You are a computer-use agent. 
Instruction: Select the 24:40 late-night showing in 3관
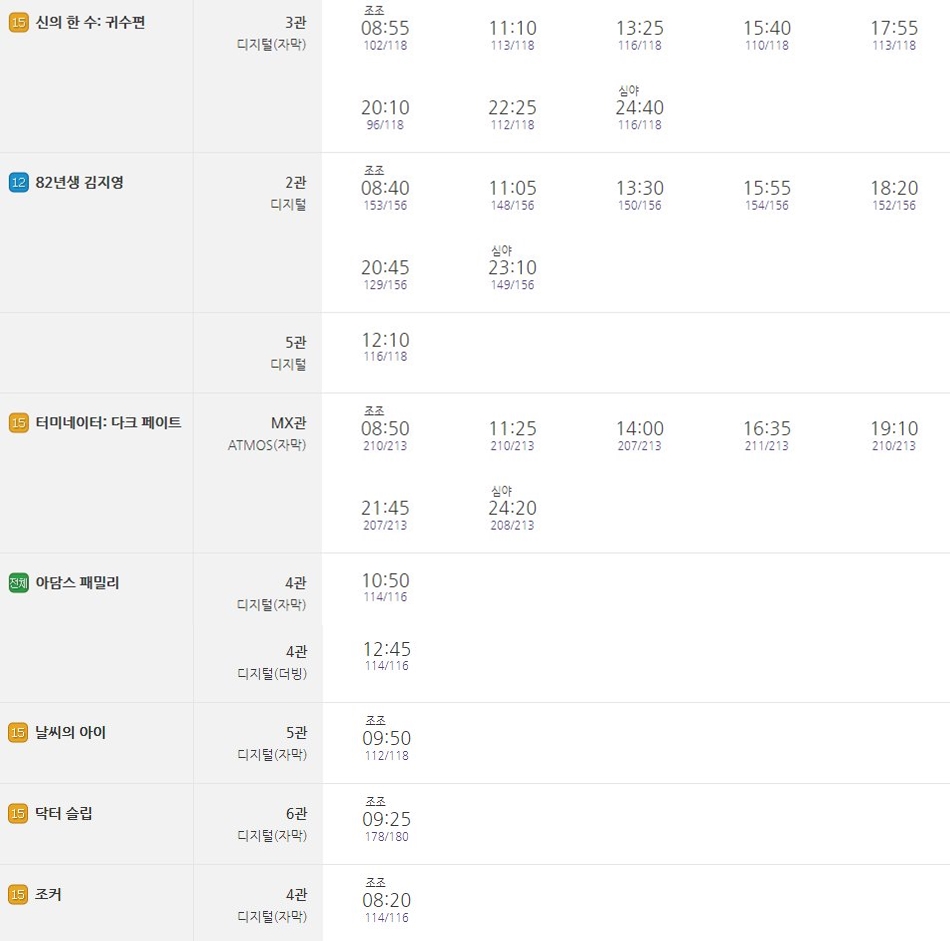pos(640,108)
